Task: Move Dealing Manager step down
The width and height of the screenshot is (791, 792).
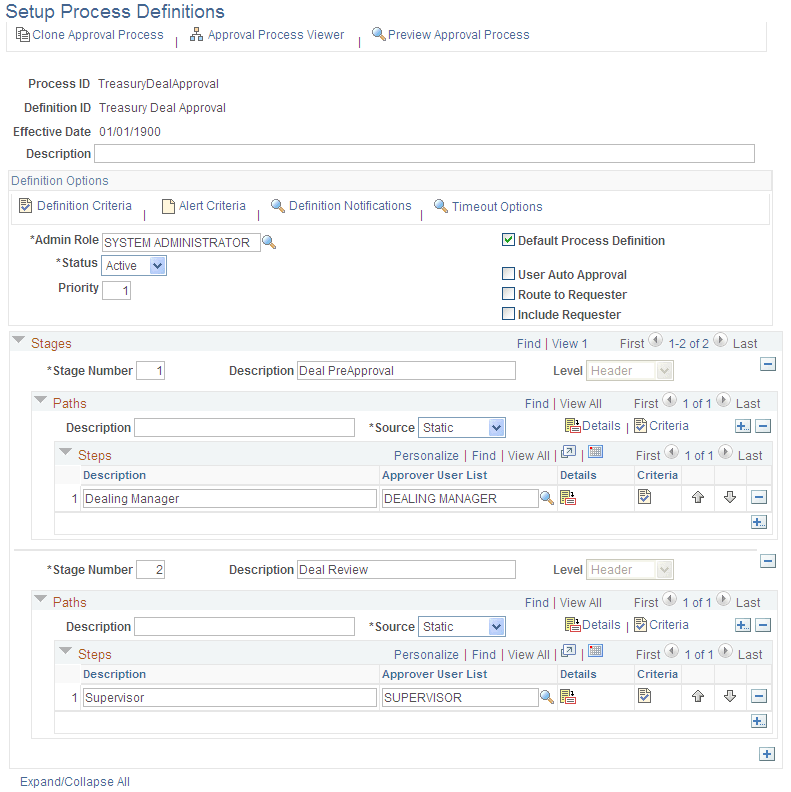Action: tap(729, 498)
